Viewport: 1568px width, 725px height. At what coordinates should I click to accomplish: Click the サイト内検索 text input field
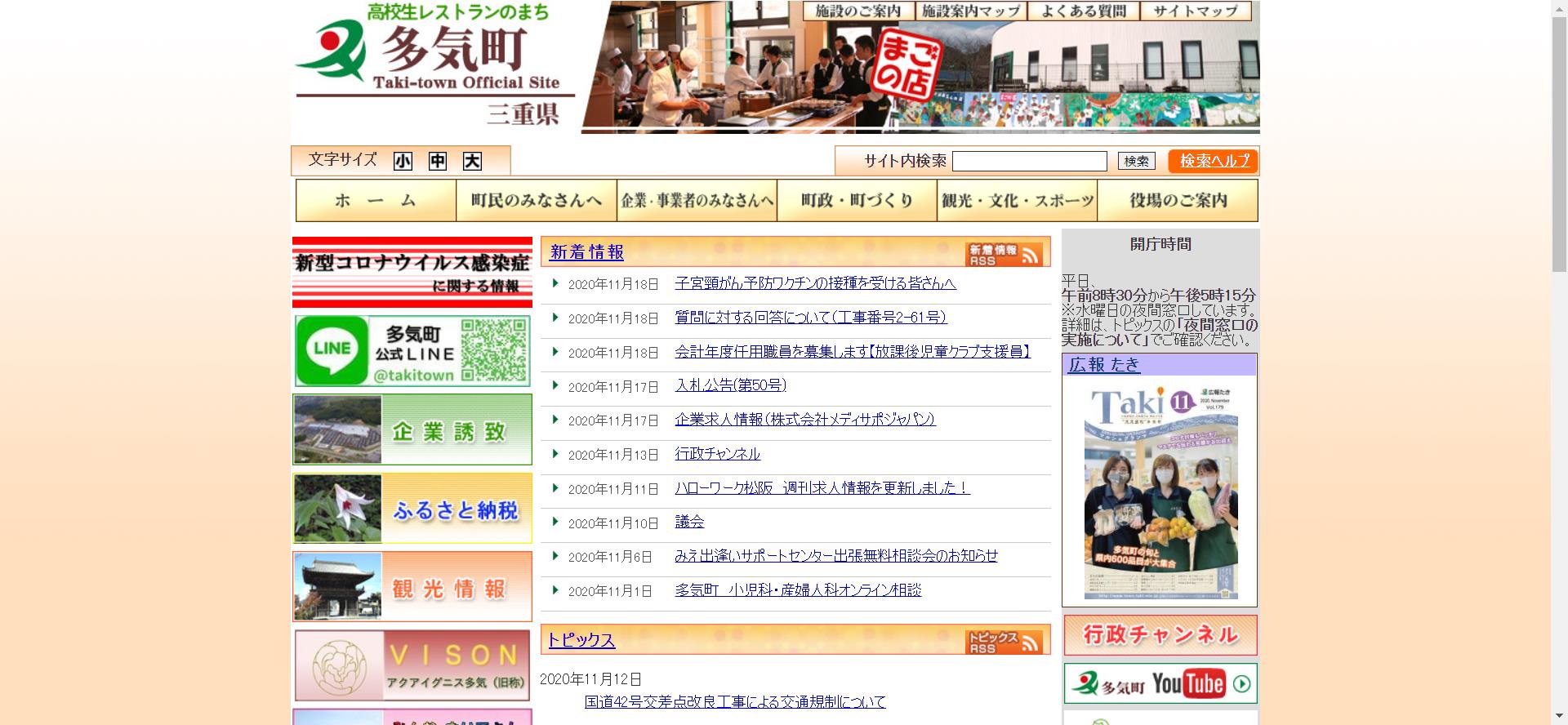[1029, 162]
